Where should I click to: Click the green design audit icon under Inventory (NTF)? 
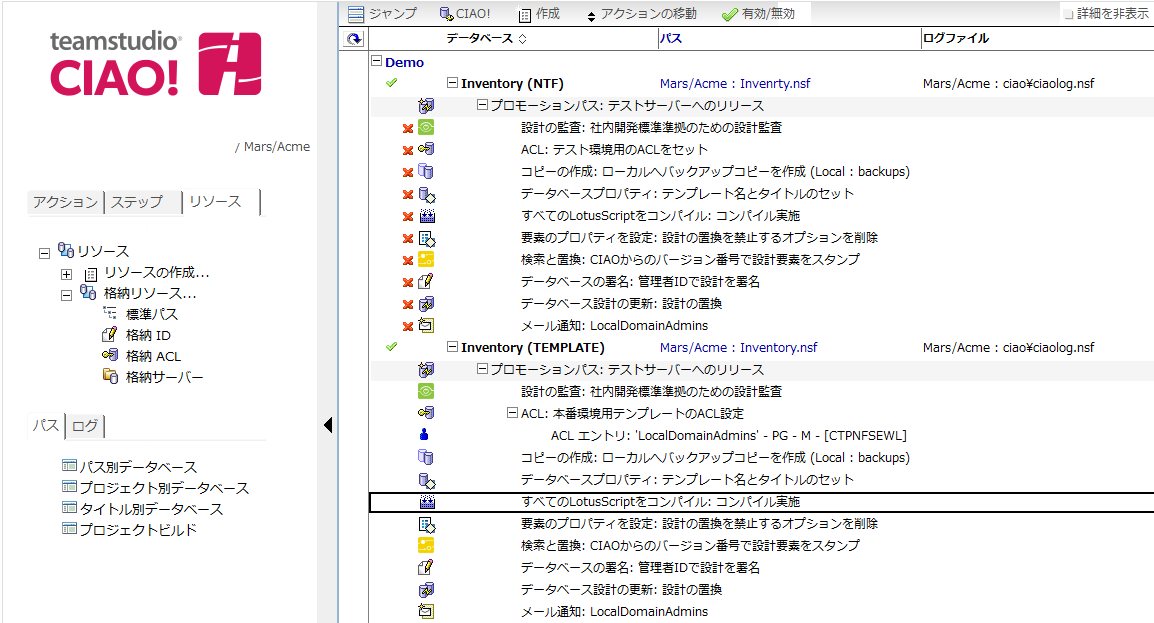[x=426, y=128]
